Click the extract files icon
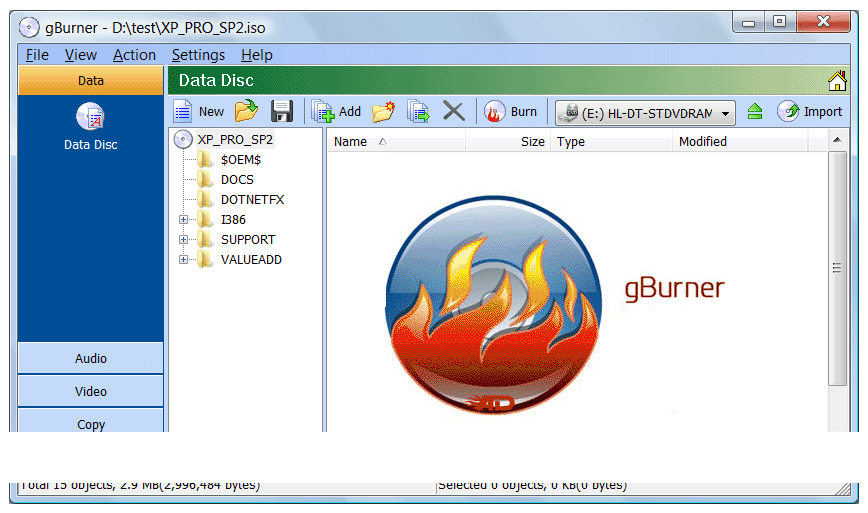Screen dimensions: 868x513 pyautogui.click(x=418, y=111)
